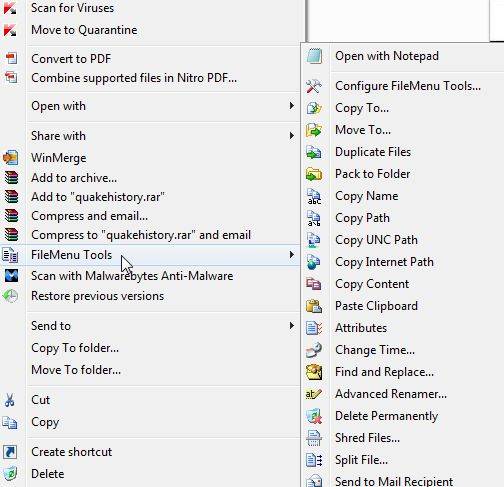Screen dimensions: 504x487
Task: Click the PDF icon next to Convert to PDF
Action: [x=11, y=58]
